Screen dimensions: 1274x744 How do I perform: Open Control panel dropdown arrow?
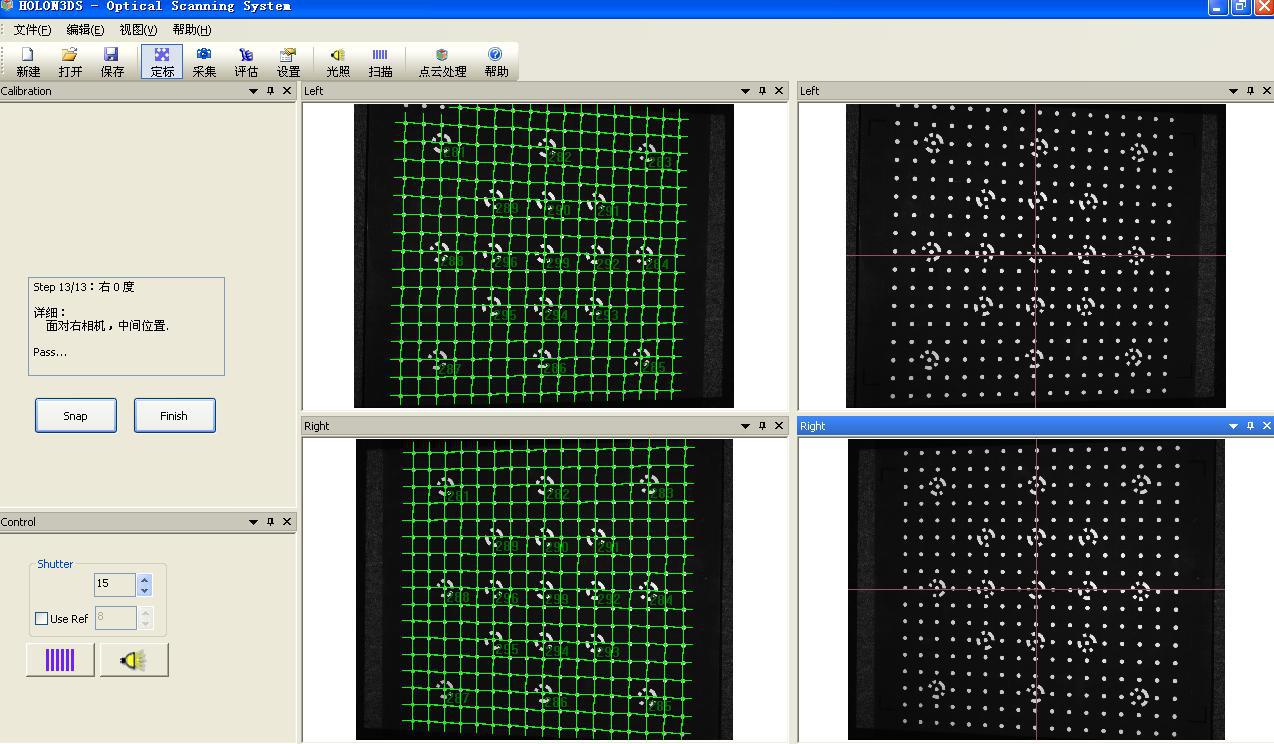[253, 522]
